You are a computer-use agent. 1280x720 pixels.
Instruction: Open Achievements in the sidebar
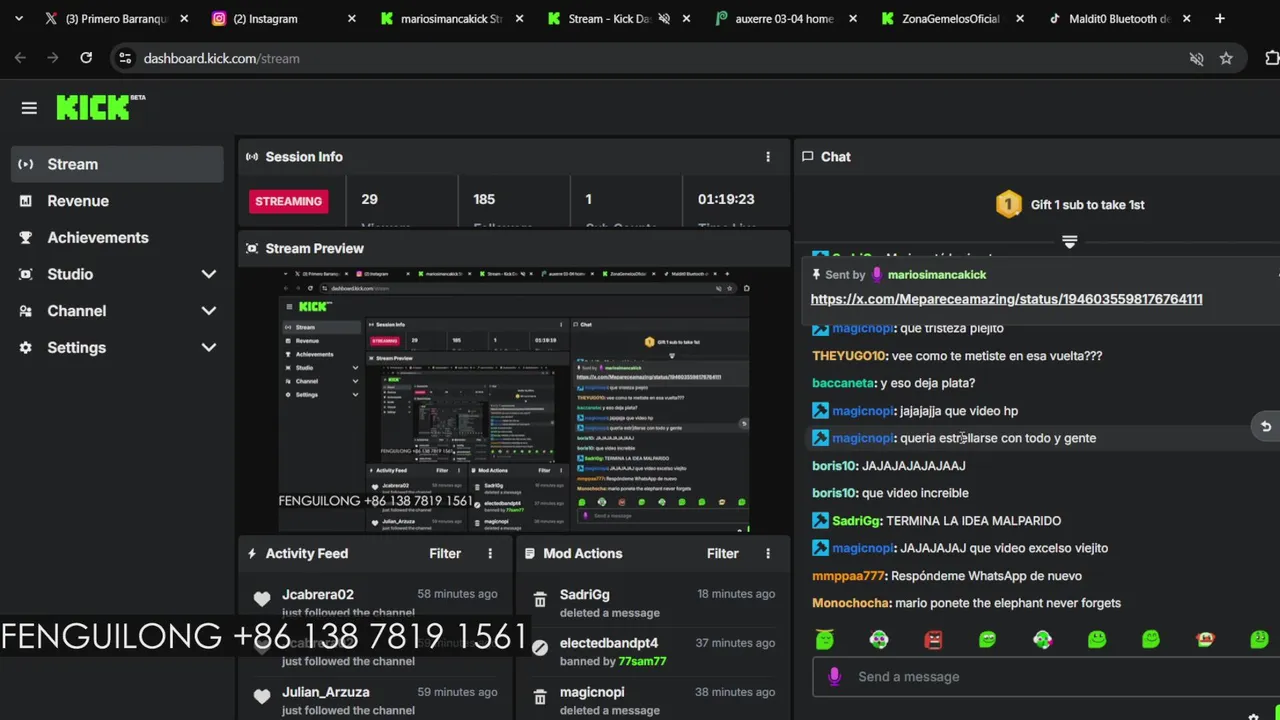coord(118,238)
